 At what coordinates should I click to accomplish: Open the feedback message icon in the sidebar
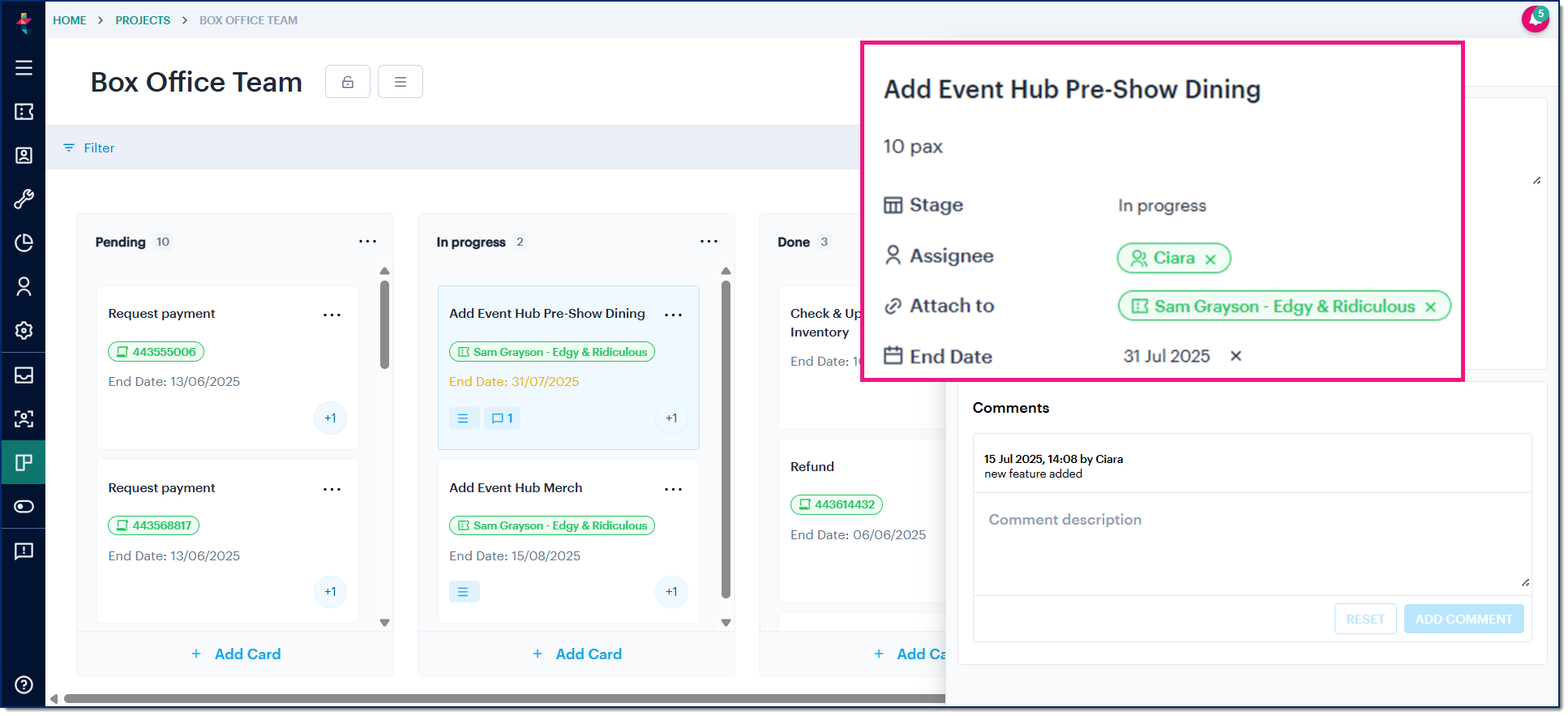(24, 551)
